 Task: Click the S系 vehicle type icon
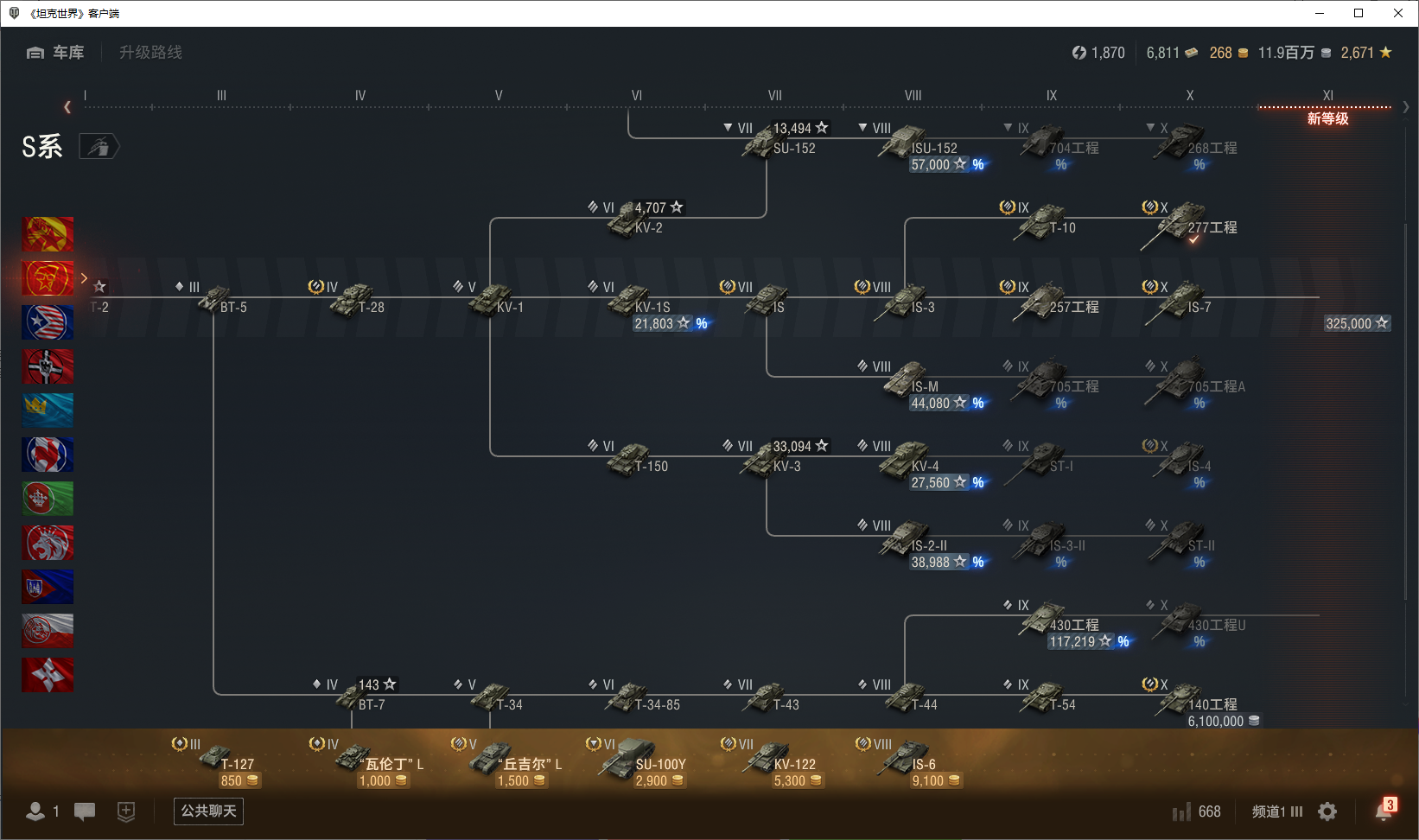coord(99,147)
